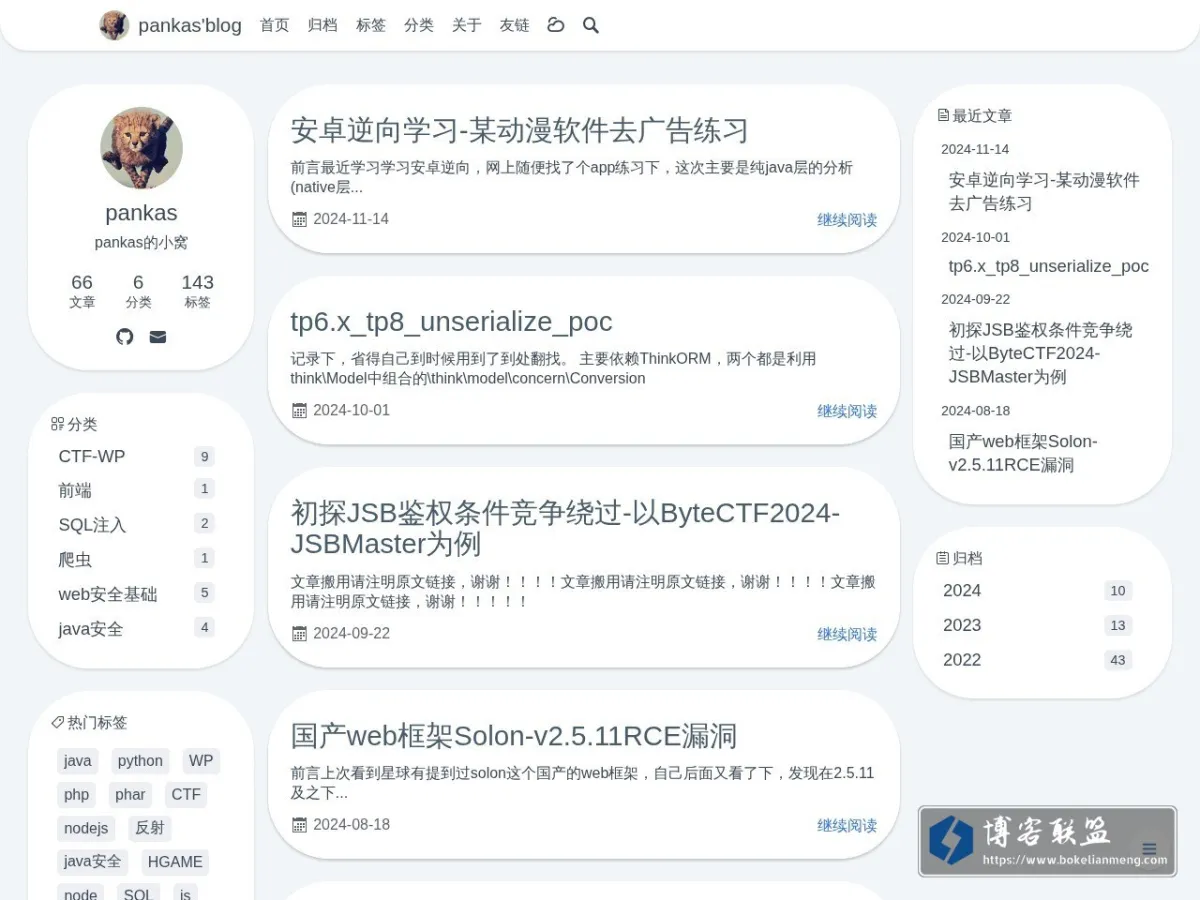
Task: Open 友链 in the navigation bar
Action: click(515, 25)
